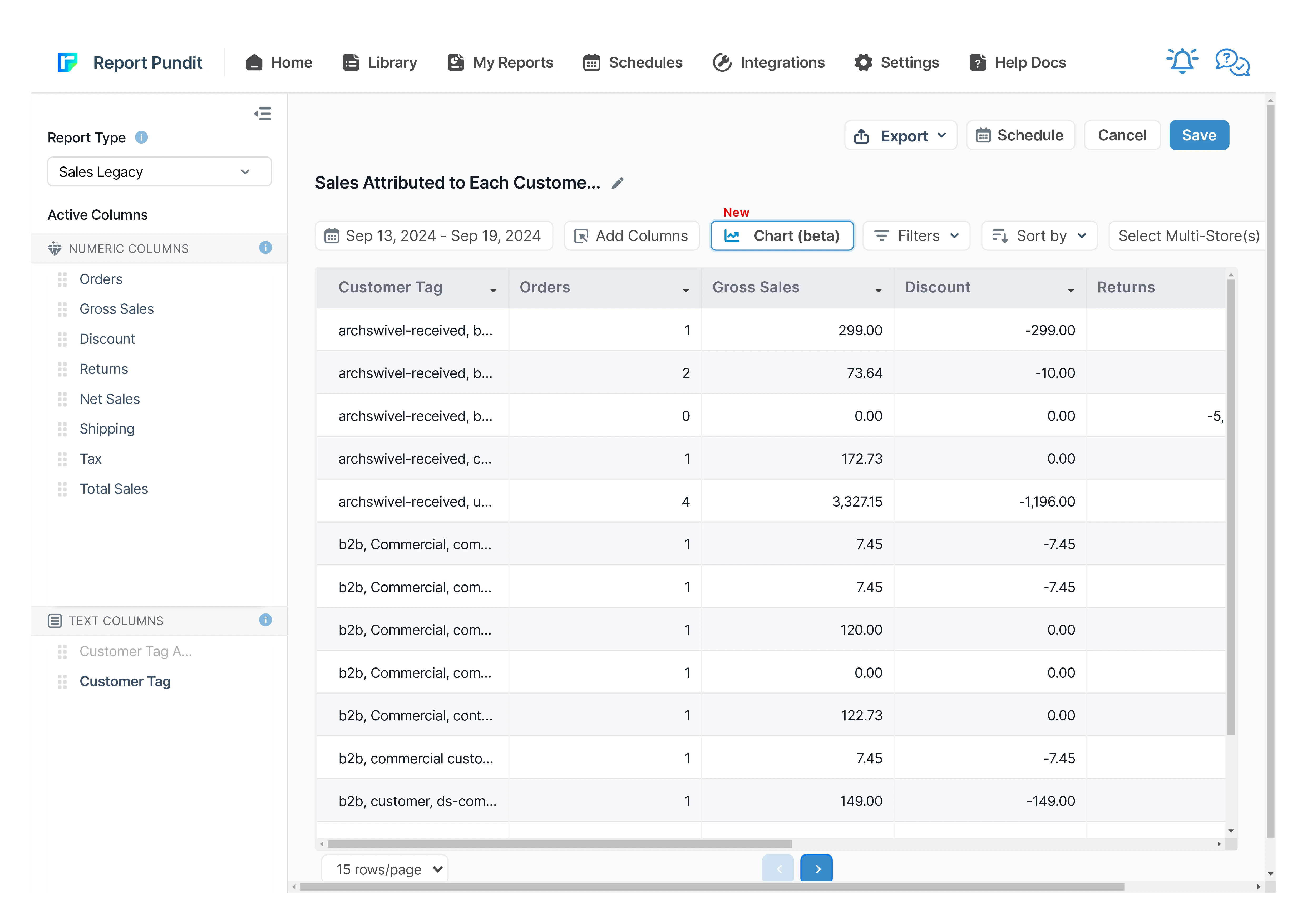Click the Report Type info icon
This screenshot has width=1307, height=924.
click(x=141, y=137)
